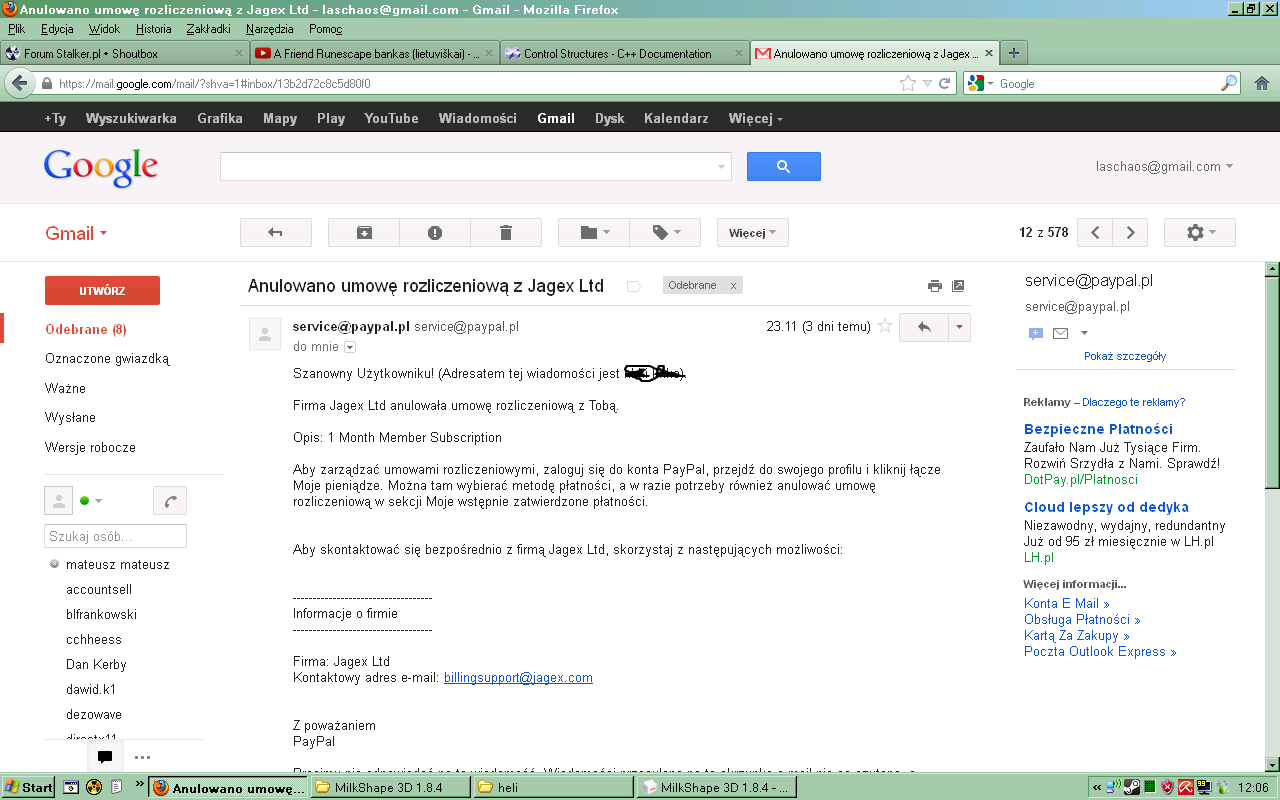This screenshot has height=800, width=1280.
Task: Click the Windows Start button
Action: click(x=28, y=787)
